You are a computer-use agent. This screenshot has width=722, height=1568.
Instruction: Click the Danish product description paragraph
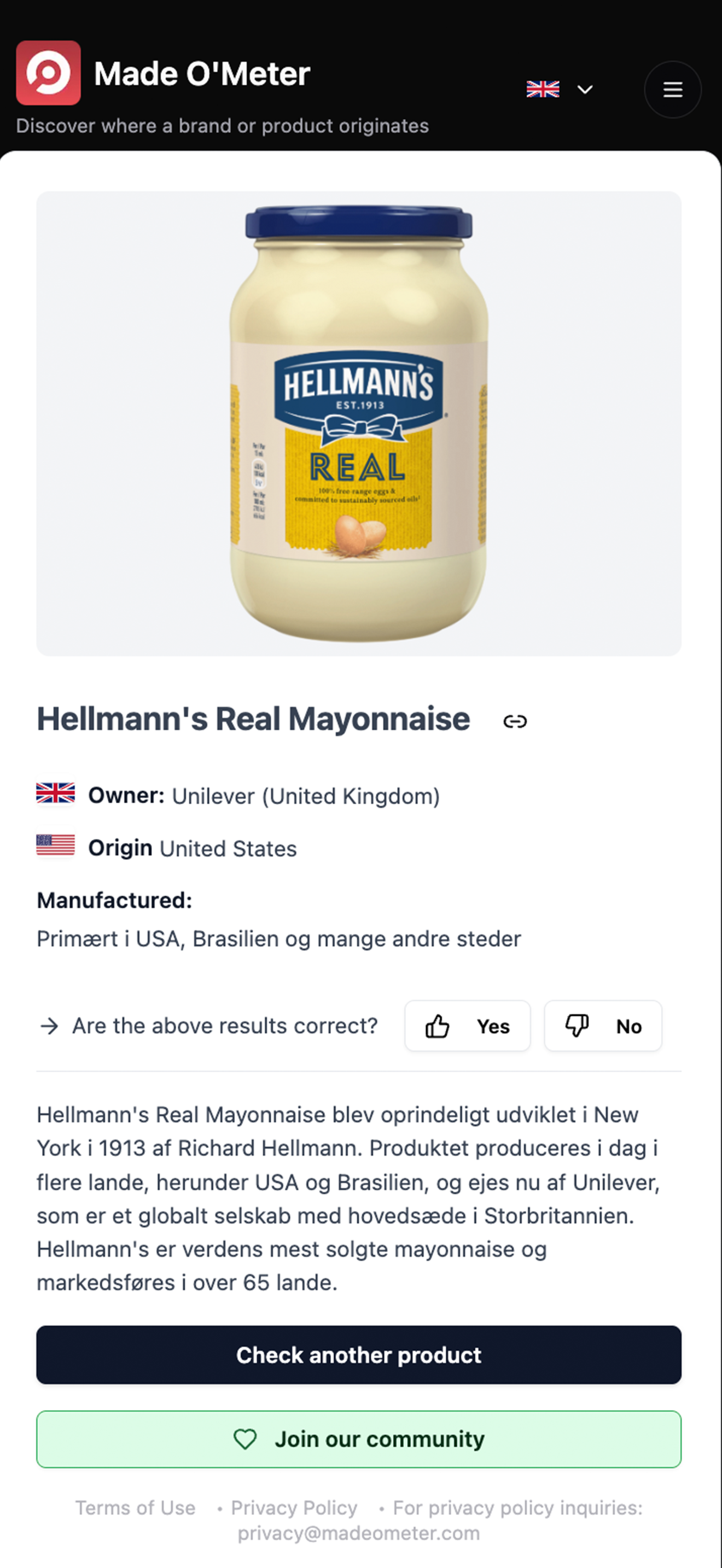pos(348,1198)
